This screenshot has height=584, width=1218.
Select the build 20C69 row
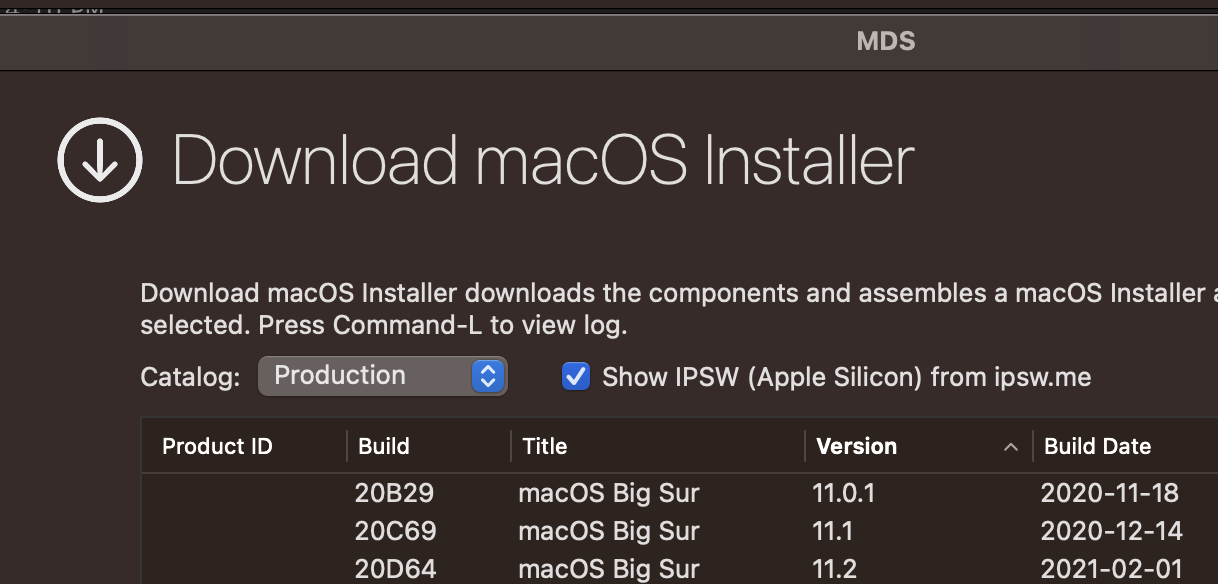395,530
